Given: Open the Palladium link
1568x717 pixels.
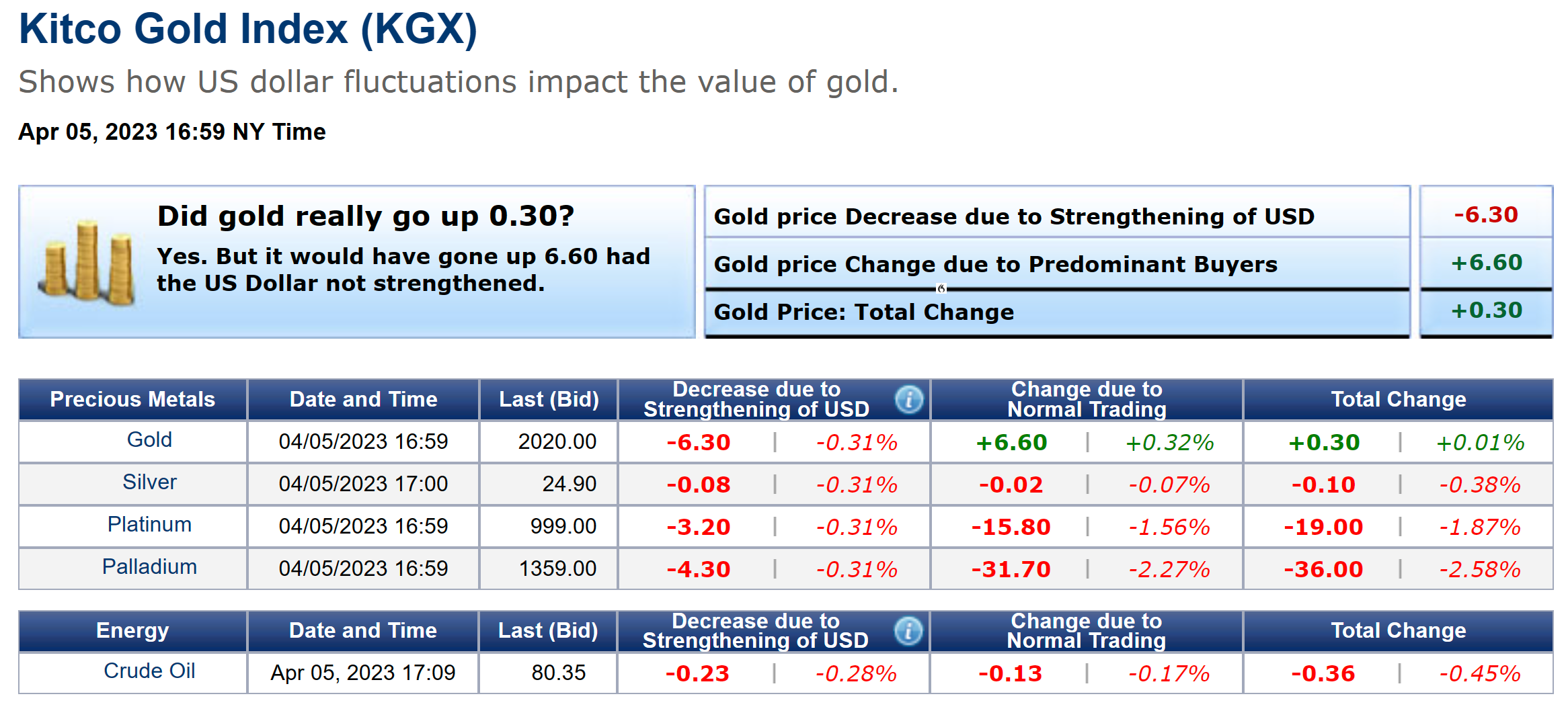Looking at the screenshot, I should (x=149, y=566).
